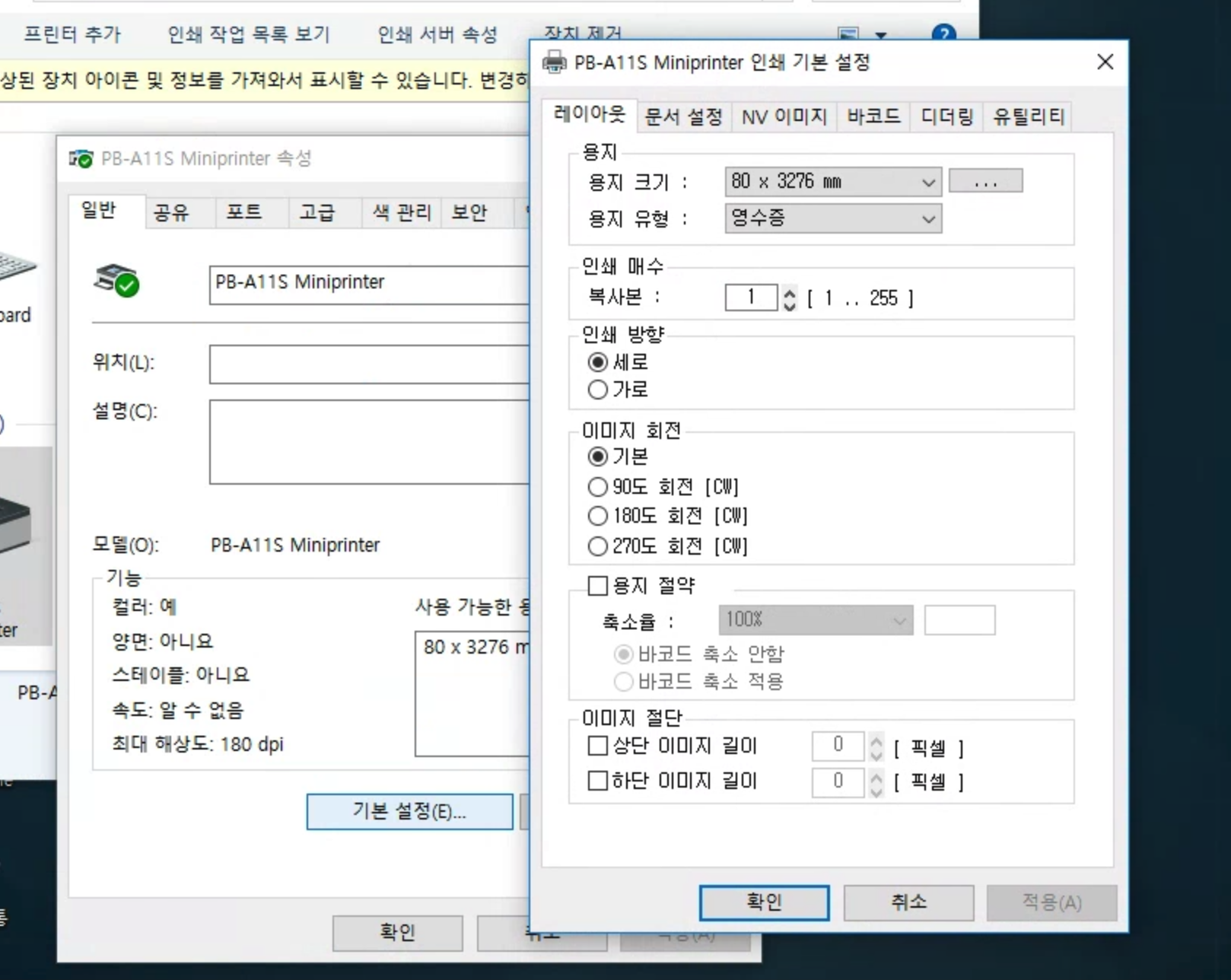Click the "..." button beside 용지 크기
Screen dimensions: 1231x980
pos(986,182)
